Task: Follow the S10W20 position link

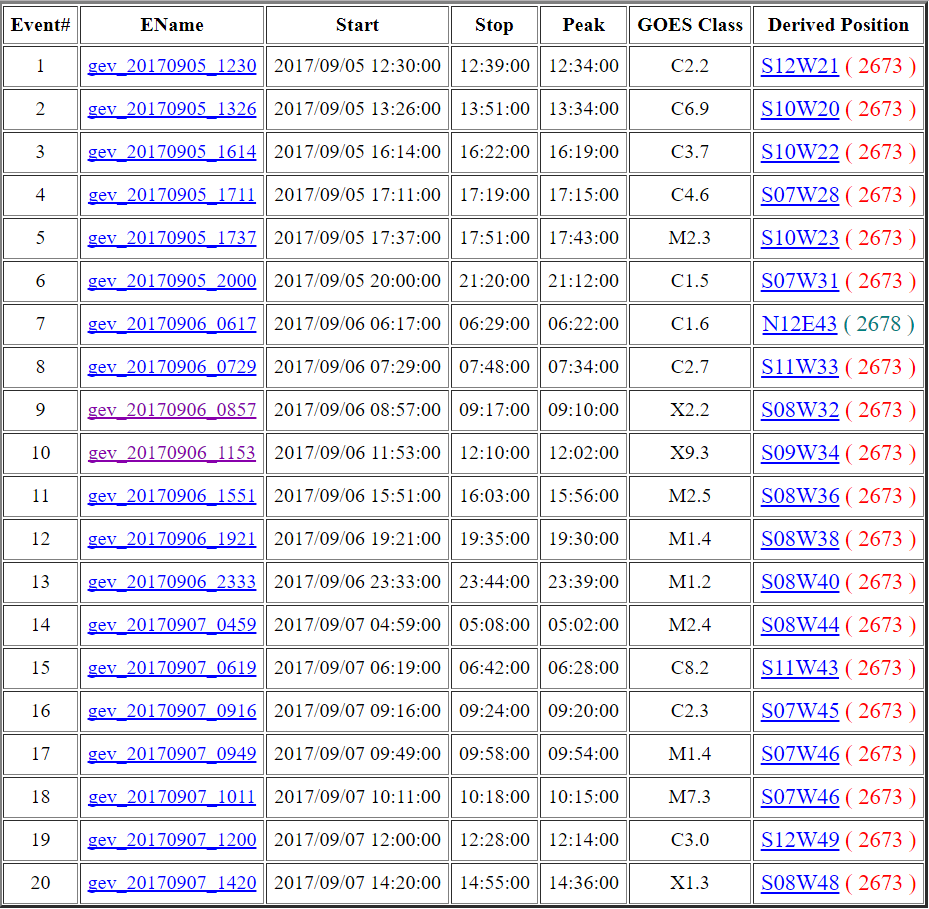Action: (x=800, y=109)
